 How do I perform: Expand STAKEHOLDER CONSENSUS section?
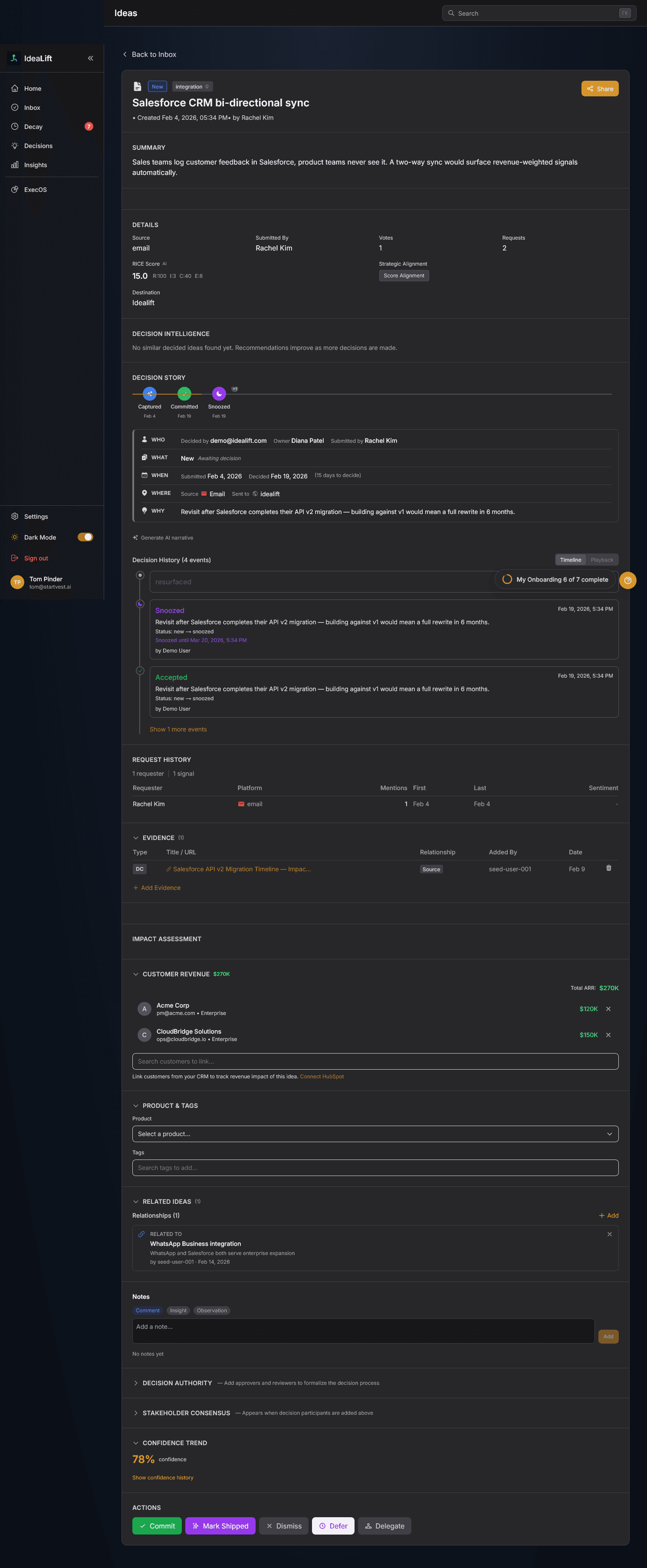[136, 1413]
